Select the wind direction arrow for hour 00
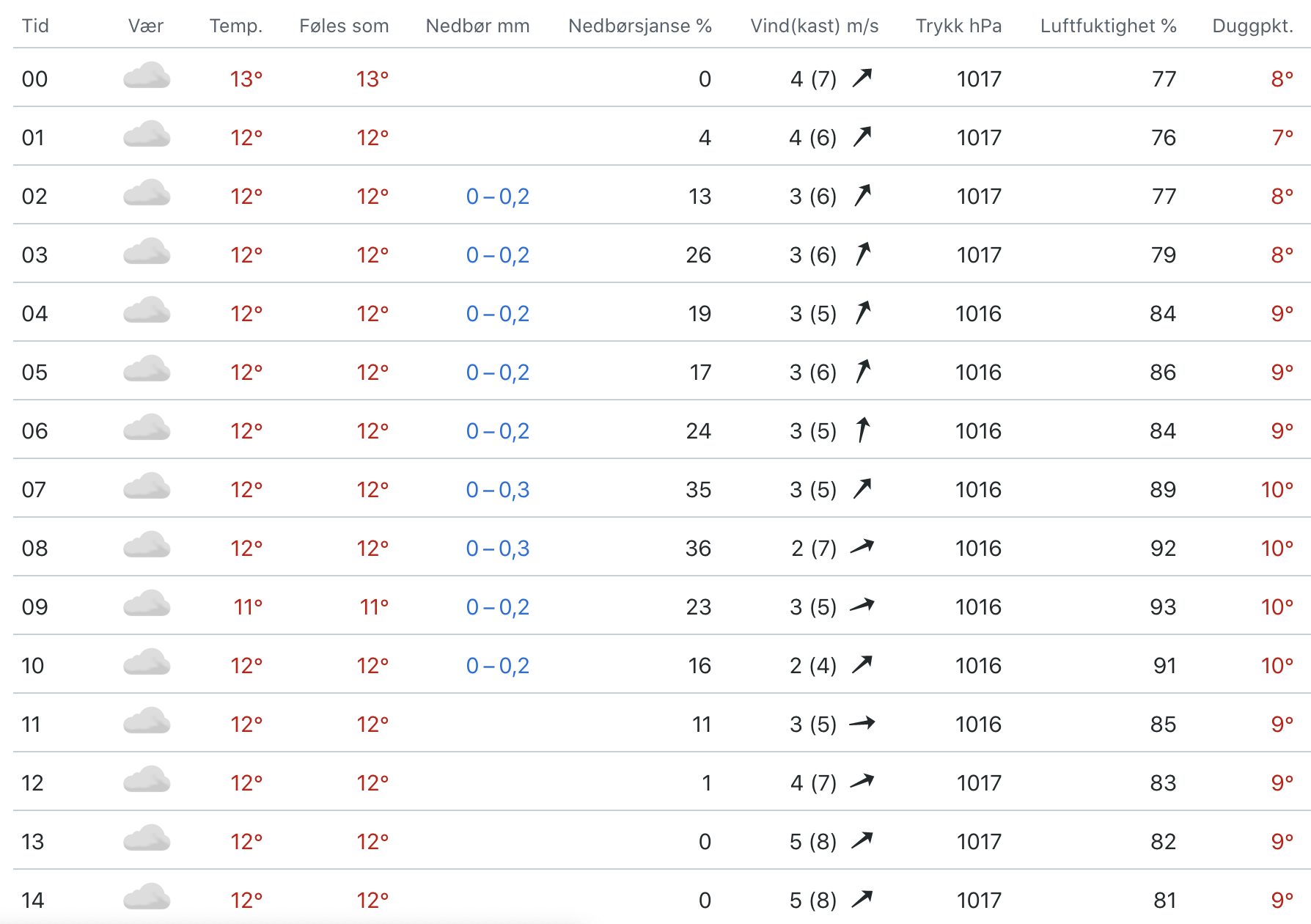Viewport: 1311px width, 924px height. (862, 78)
